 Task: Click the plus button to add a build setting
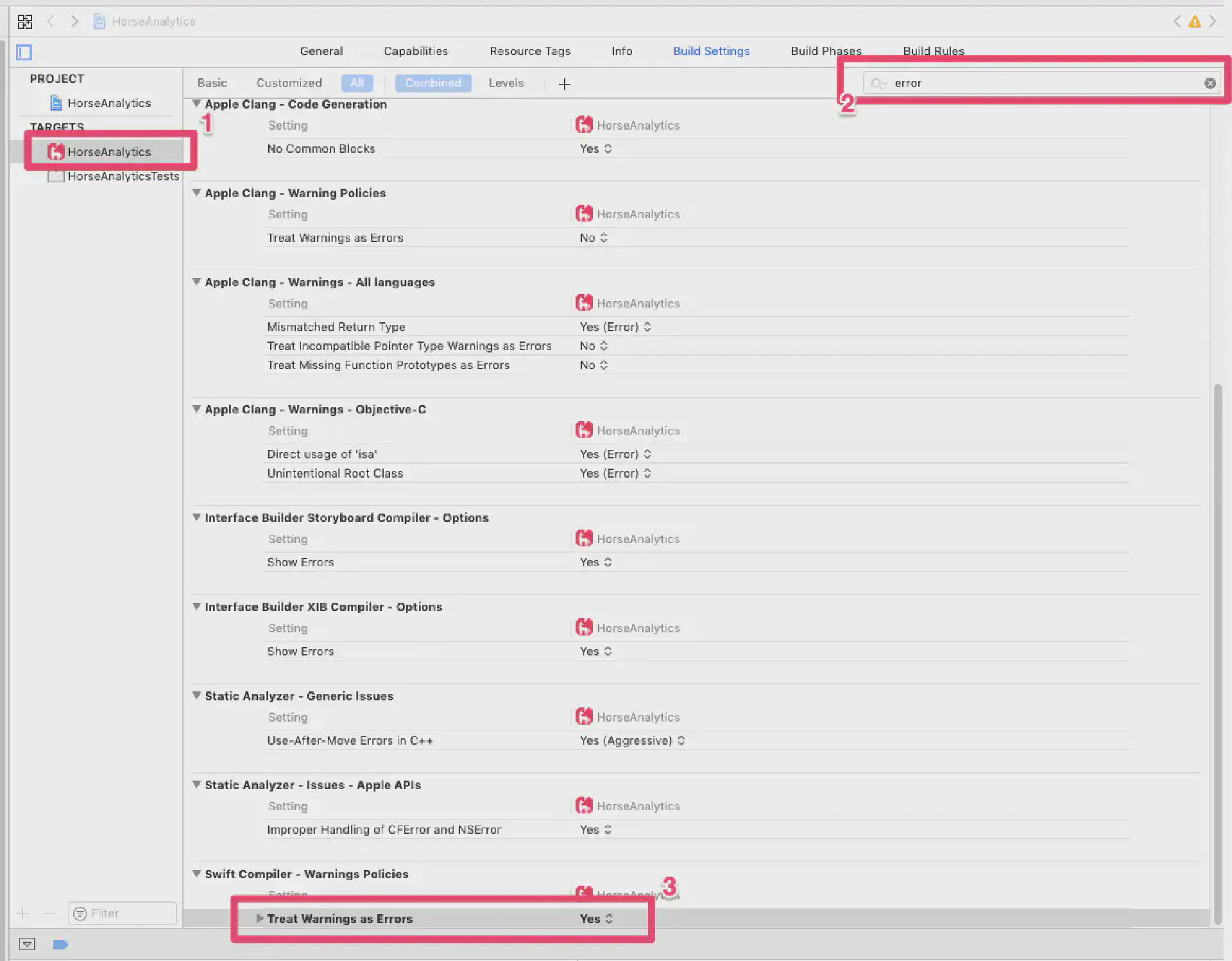click(564, 83)
